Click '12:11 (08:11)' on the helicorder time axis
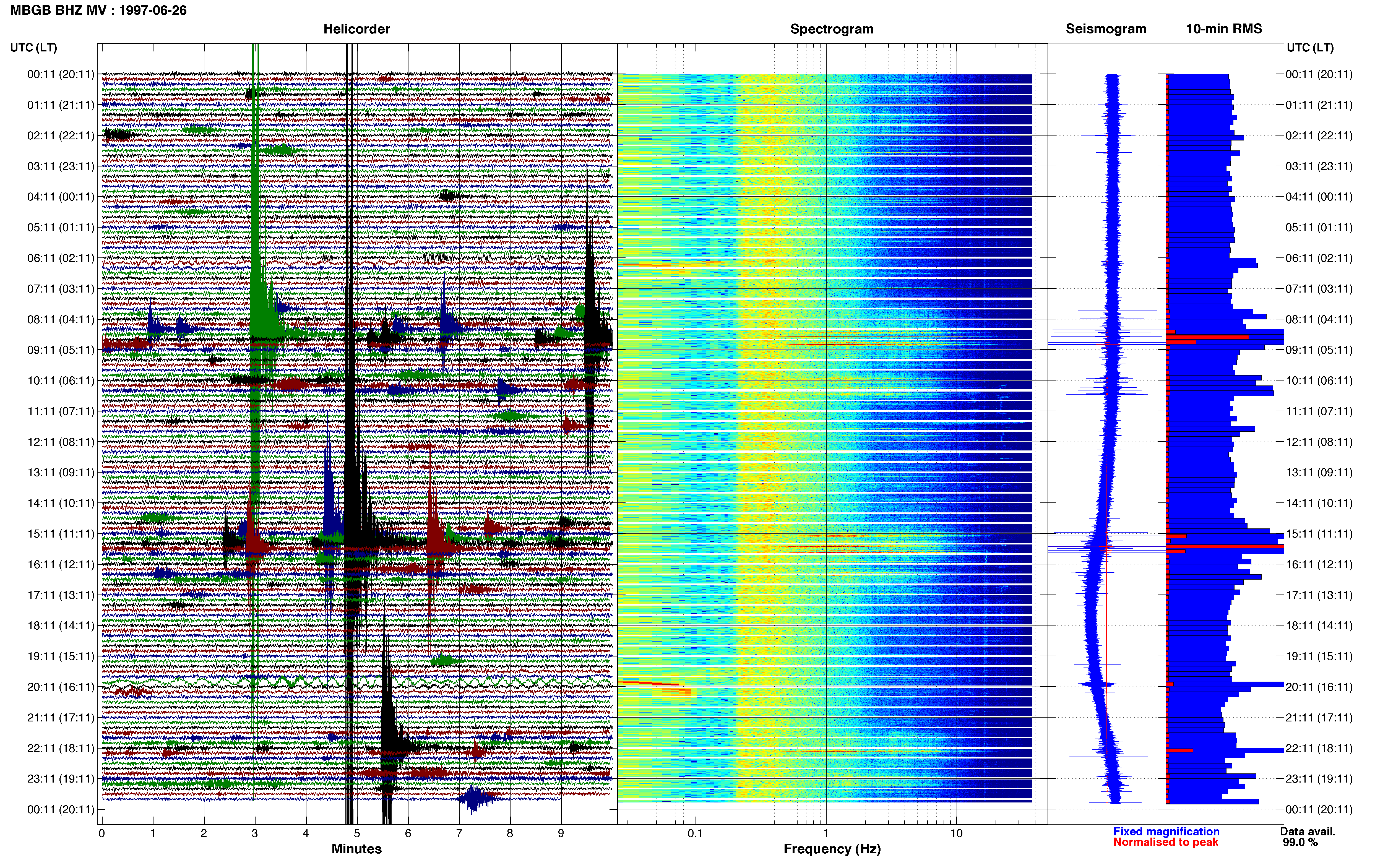The image size is (1388, 868). point(61,442)
